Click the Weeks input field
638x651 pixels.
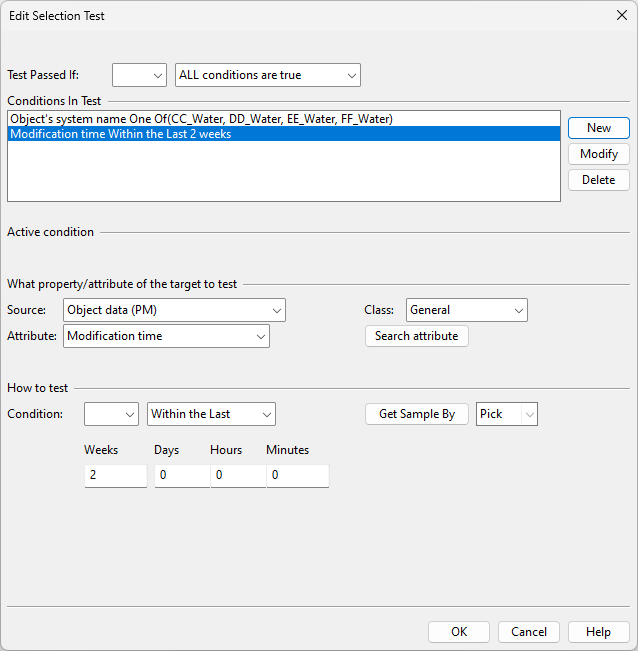[115, 475]
